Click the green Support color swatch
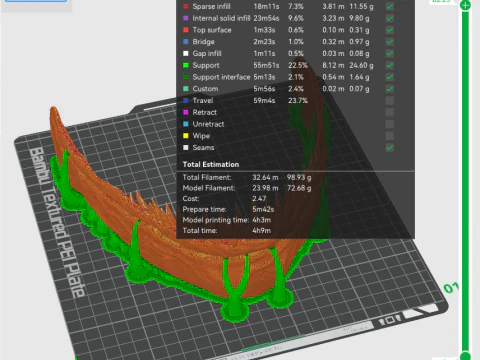The width and height of the screenshot is (480, 360). [x=186, y=65]
